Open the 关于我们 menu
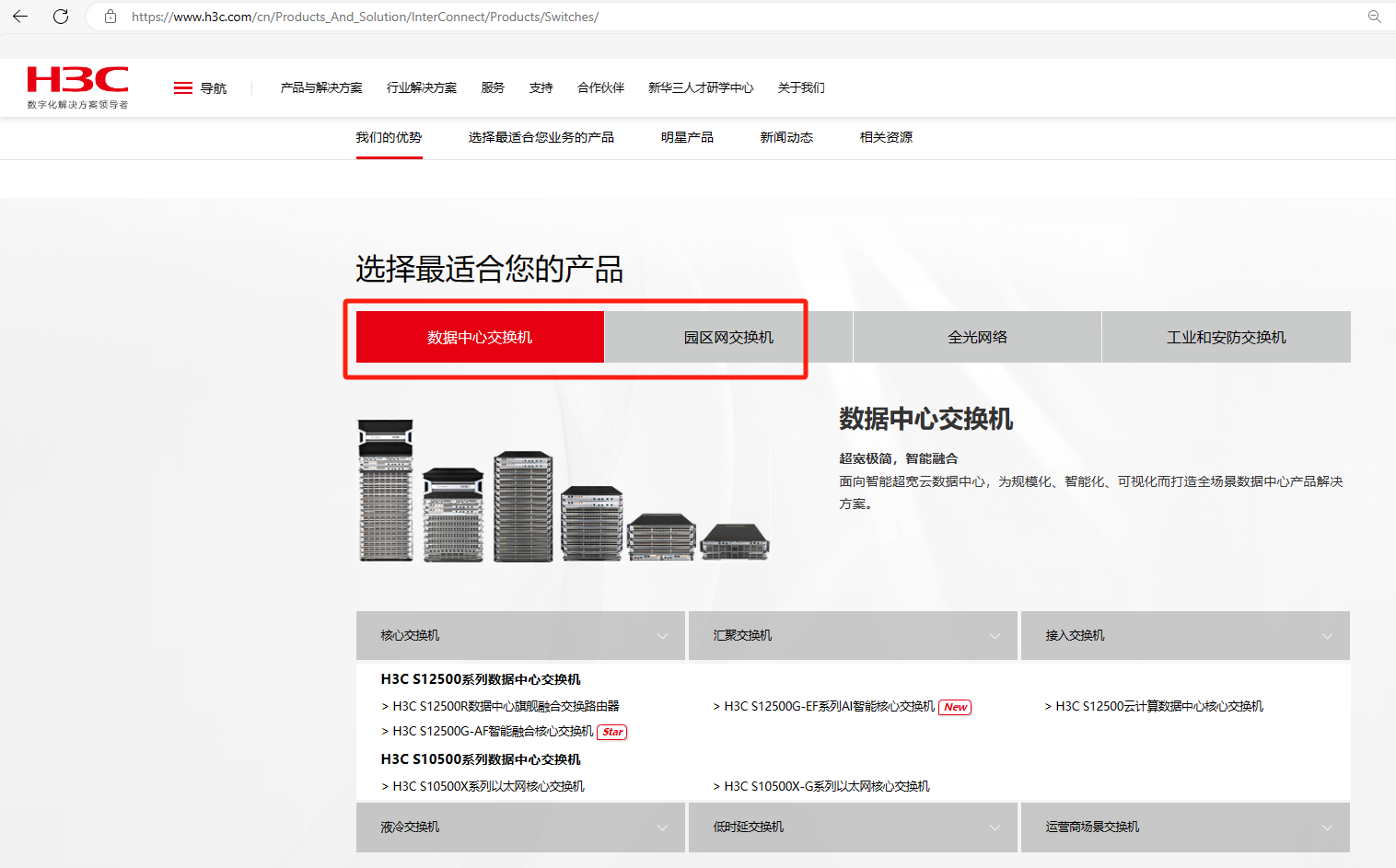The image size is (1396, 868). coord(801,87)
